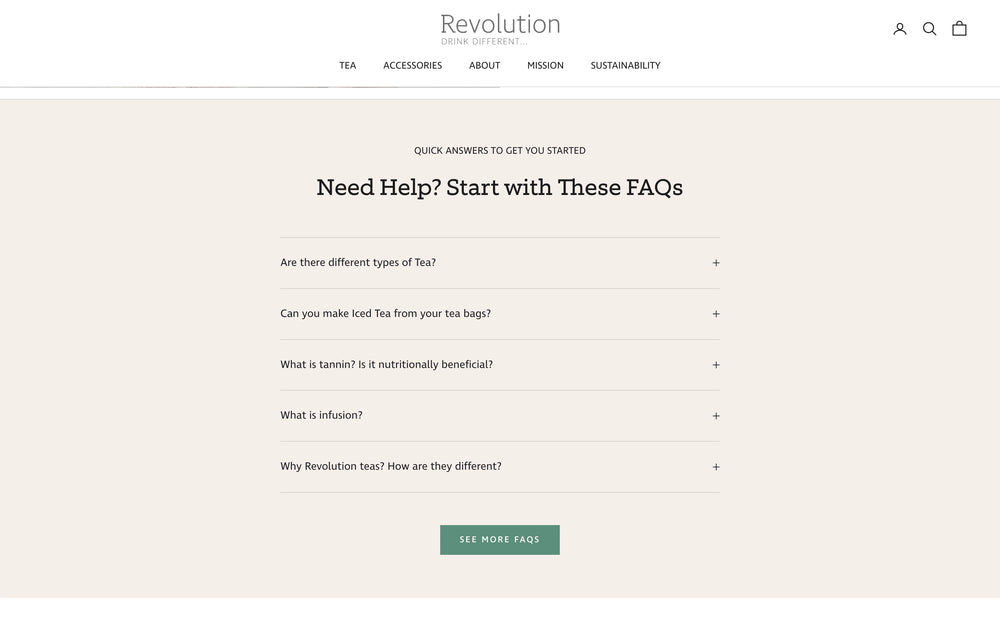Screen dimensions: 1000x642
Task: Click the "Are there different types of Tea?" text
Action: 358,260
